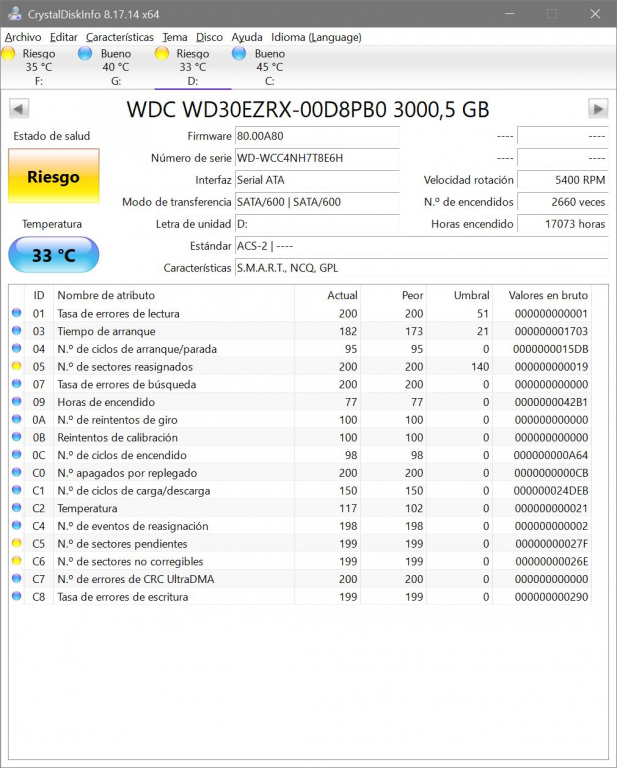The height and width of the screenshot is (768, 617).
Task: Open the Disco menu
Action: tap(209, 37)
